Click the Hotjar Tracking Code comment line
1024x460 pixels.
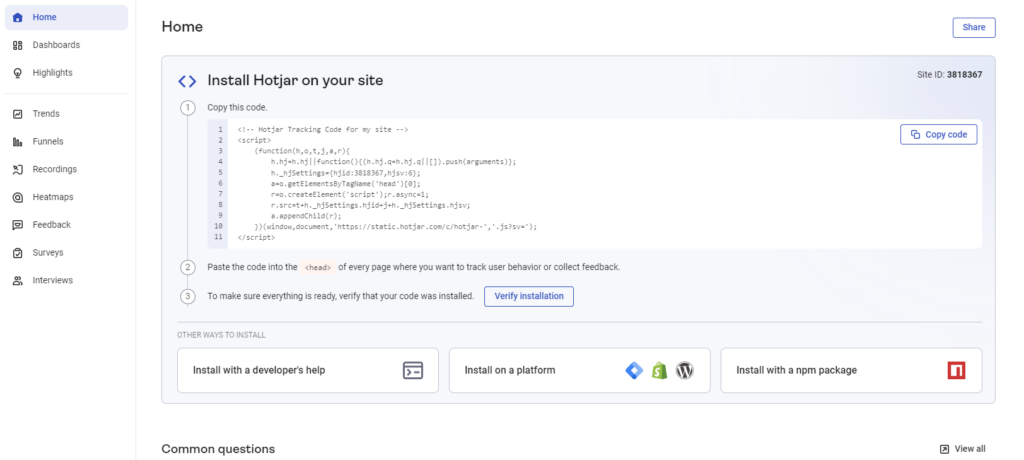coord(323,130)
